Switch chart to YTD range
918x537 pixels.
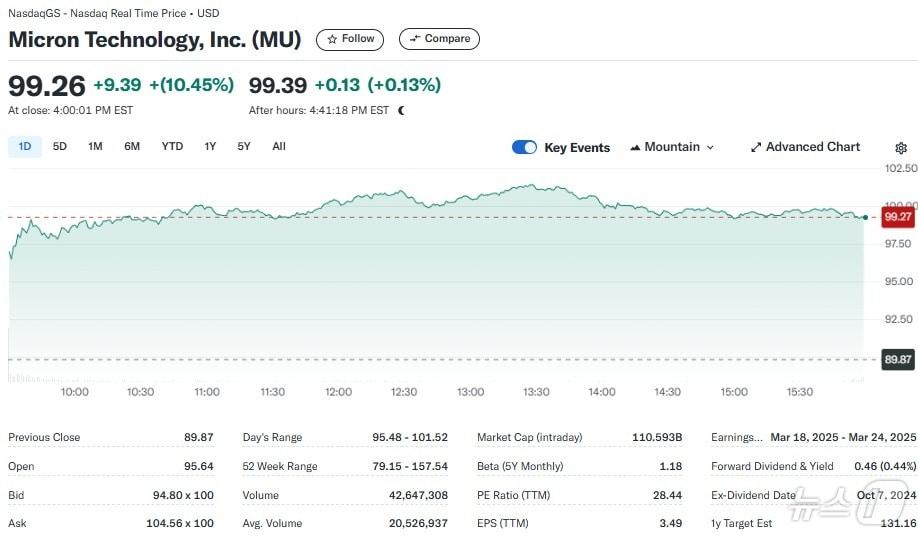pyautogui.click(x=172, y=146)
